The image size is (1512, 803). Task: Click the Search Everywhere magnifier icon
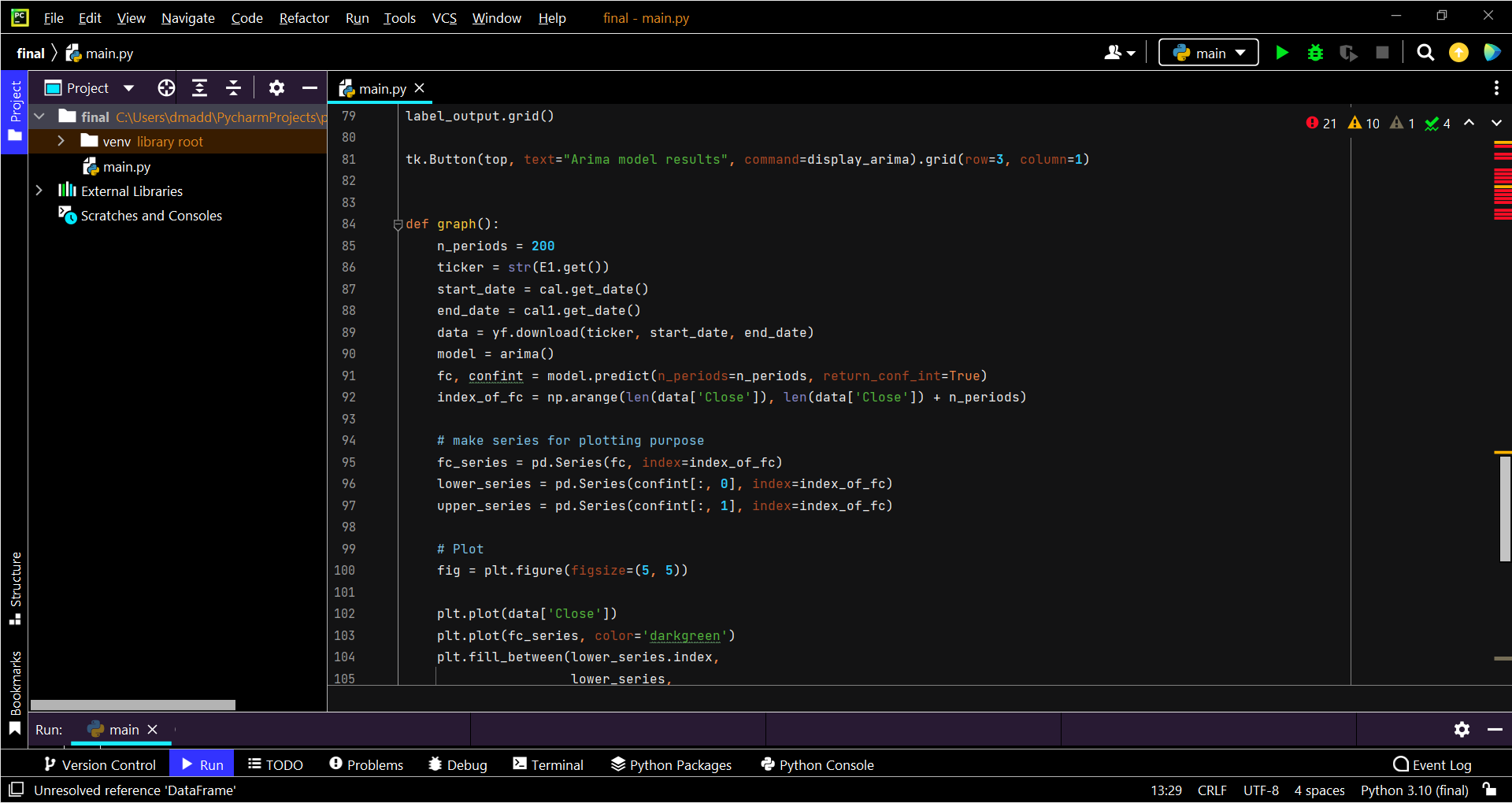click(x=1425, y=53)
